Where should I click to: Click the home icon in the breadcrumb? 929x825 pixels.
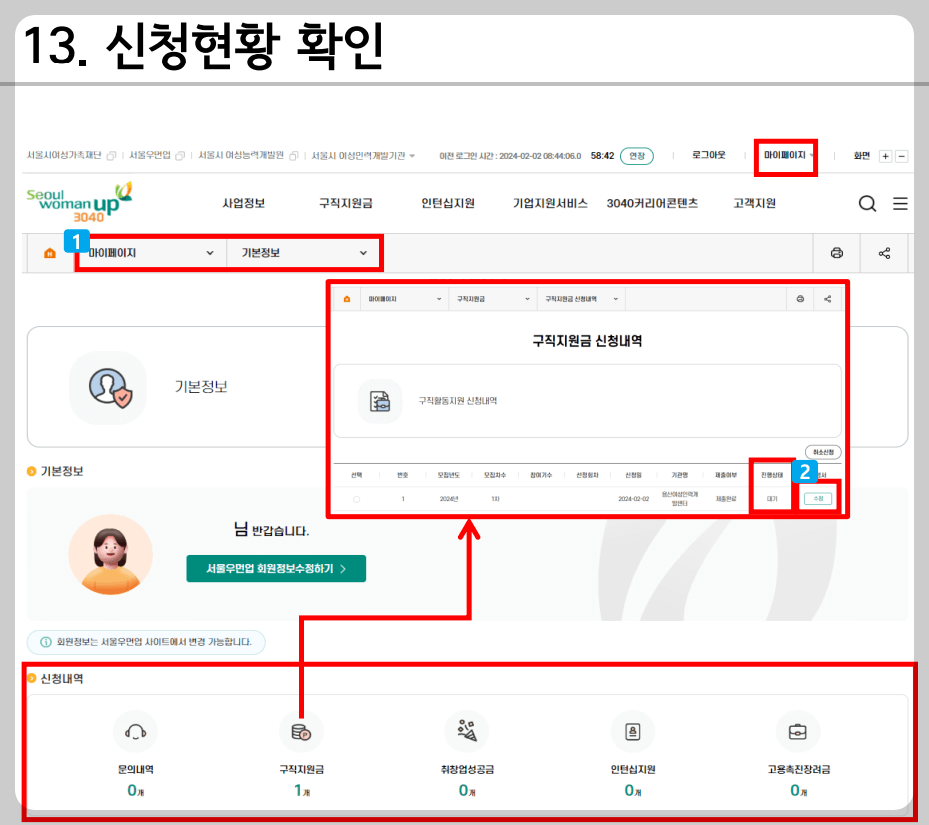tap(49, 253)
